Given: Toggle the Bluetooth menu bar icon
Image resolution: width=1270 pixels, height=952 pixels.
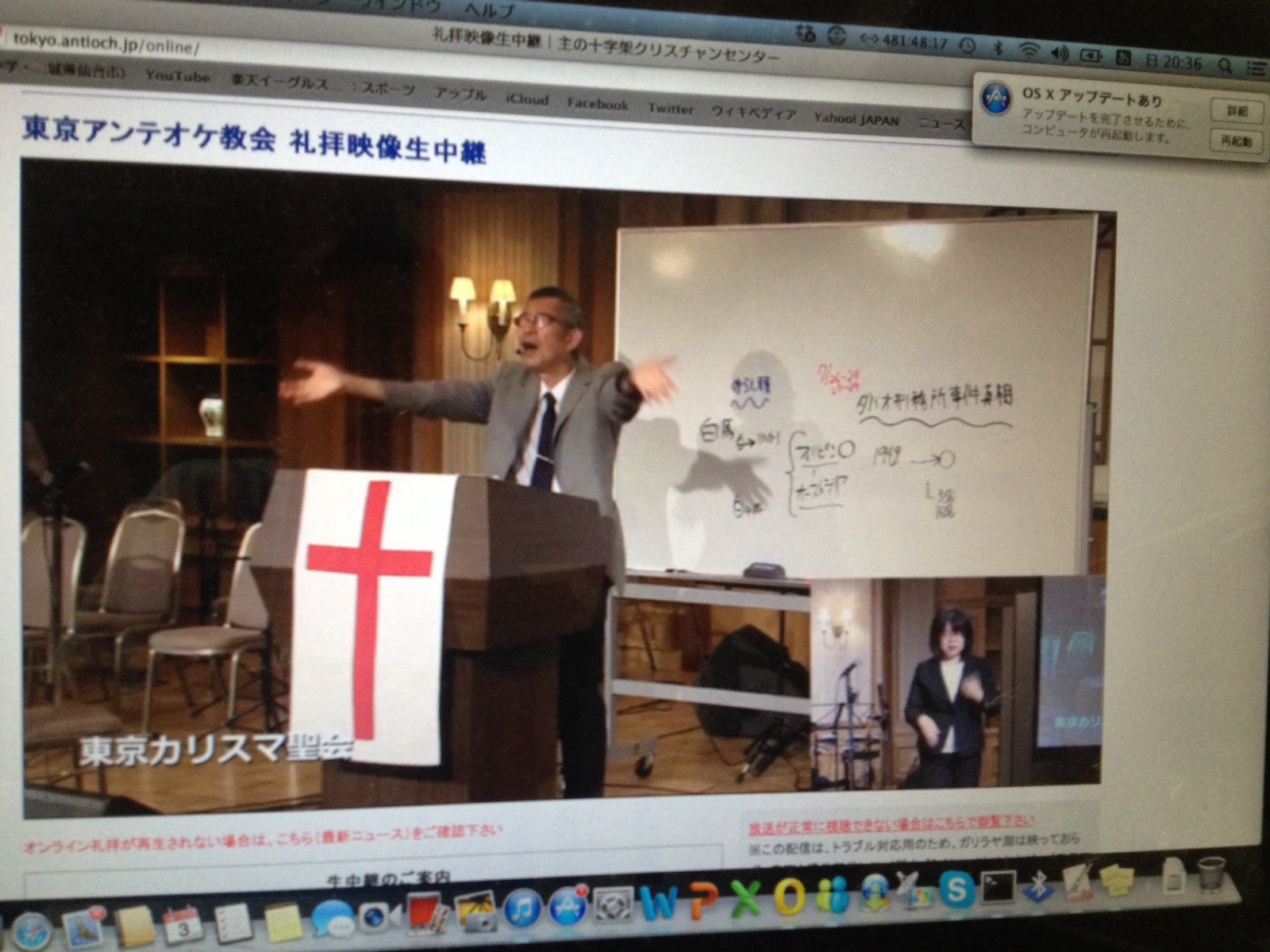Looking at the screenshot, I should point(999,48).
